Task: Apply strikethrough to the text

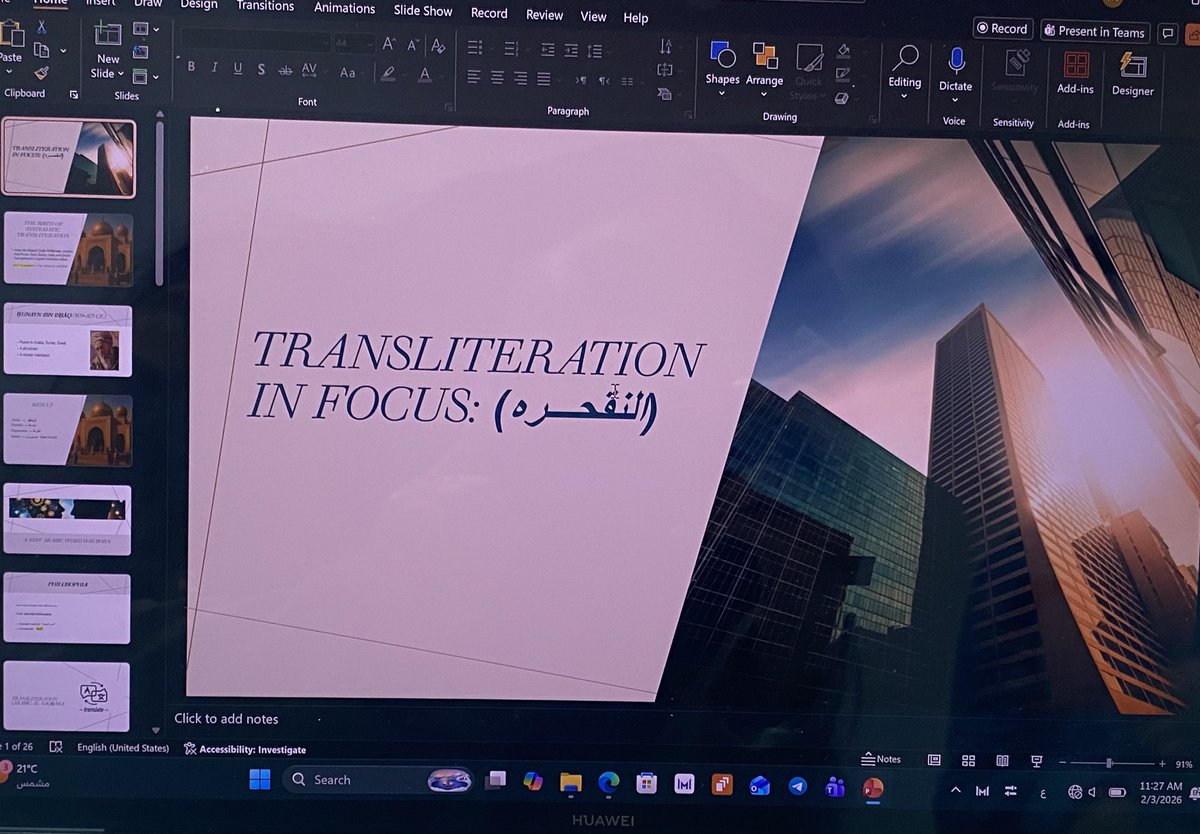Action: click(x=284, y=70)
